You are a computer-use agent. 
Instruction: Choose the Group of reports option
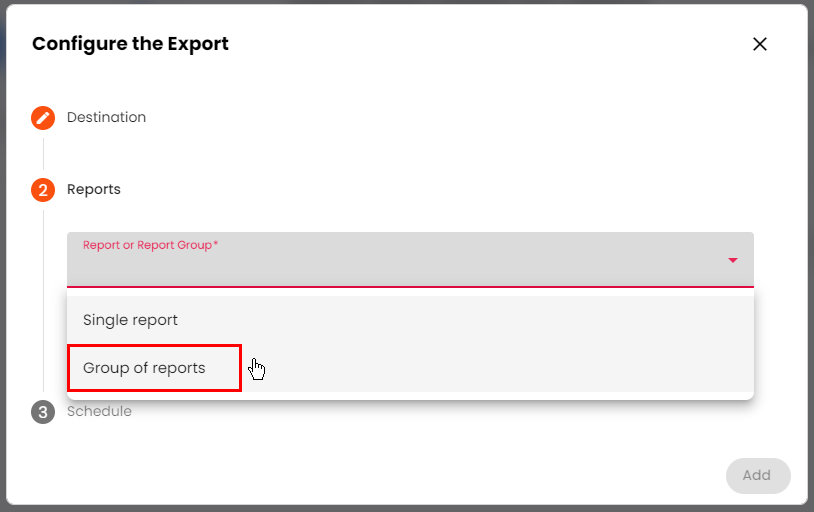(x=144, y=368)
